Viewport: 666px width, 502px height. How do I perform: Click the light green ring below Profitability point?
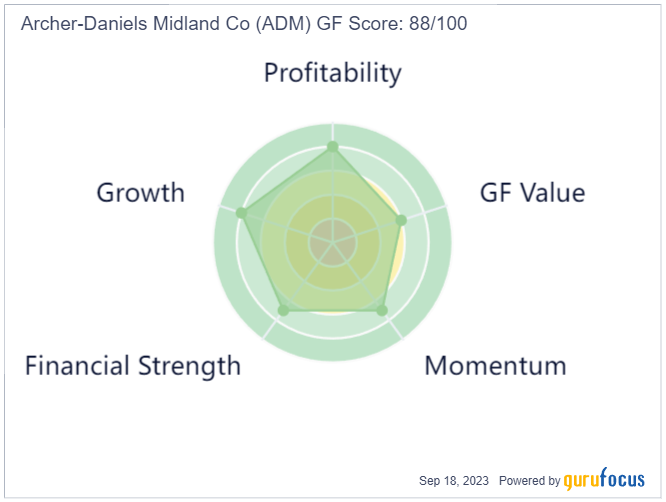pyautogui.click(x=333, y=159)
